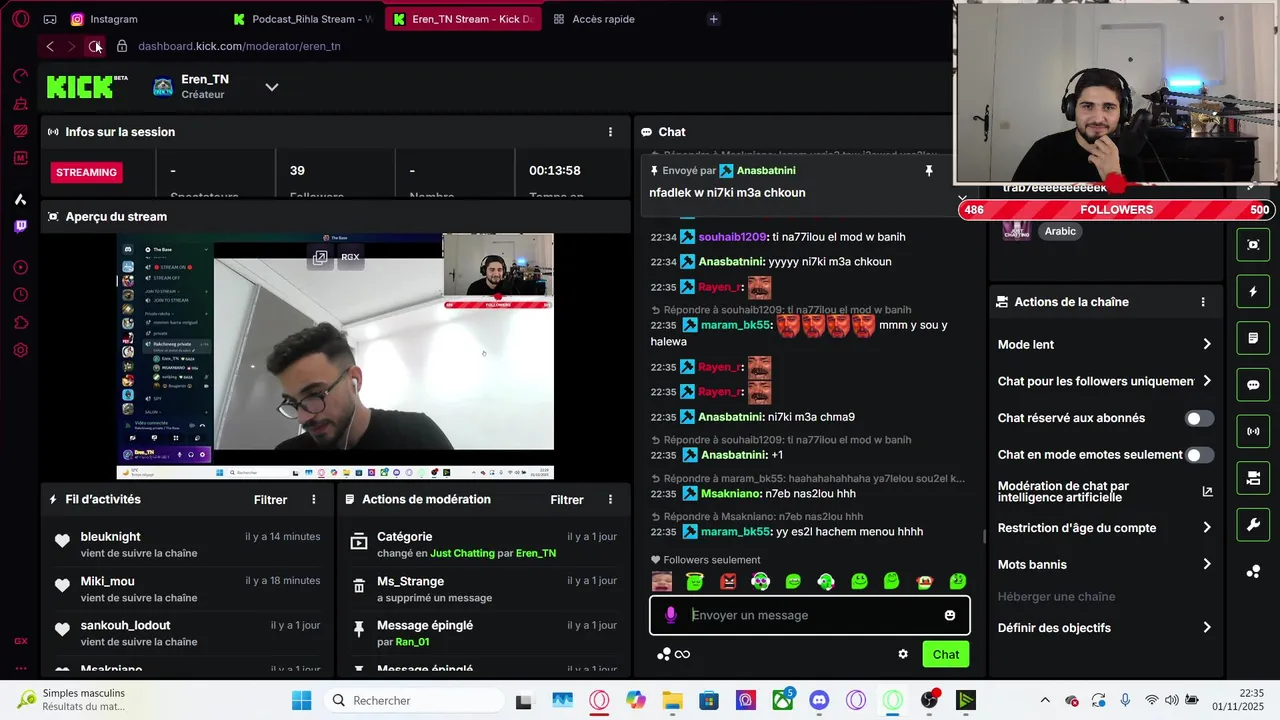Click the stream preview video
The height and width of the screenshot is (720, 1280).
[335, 356]
